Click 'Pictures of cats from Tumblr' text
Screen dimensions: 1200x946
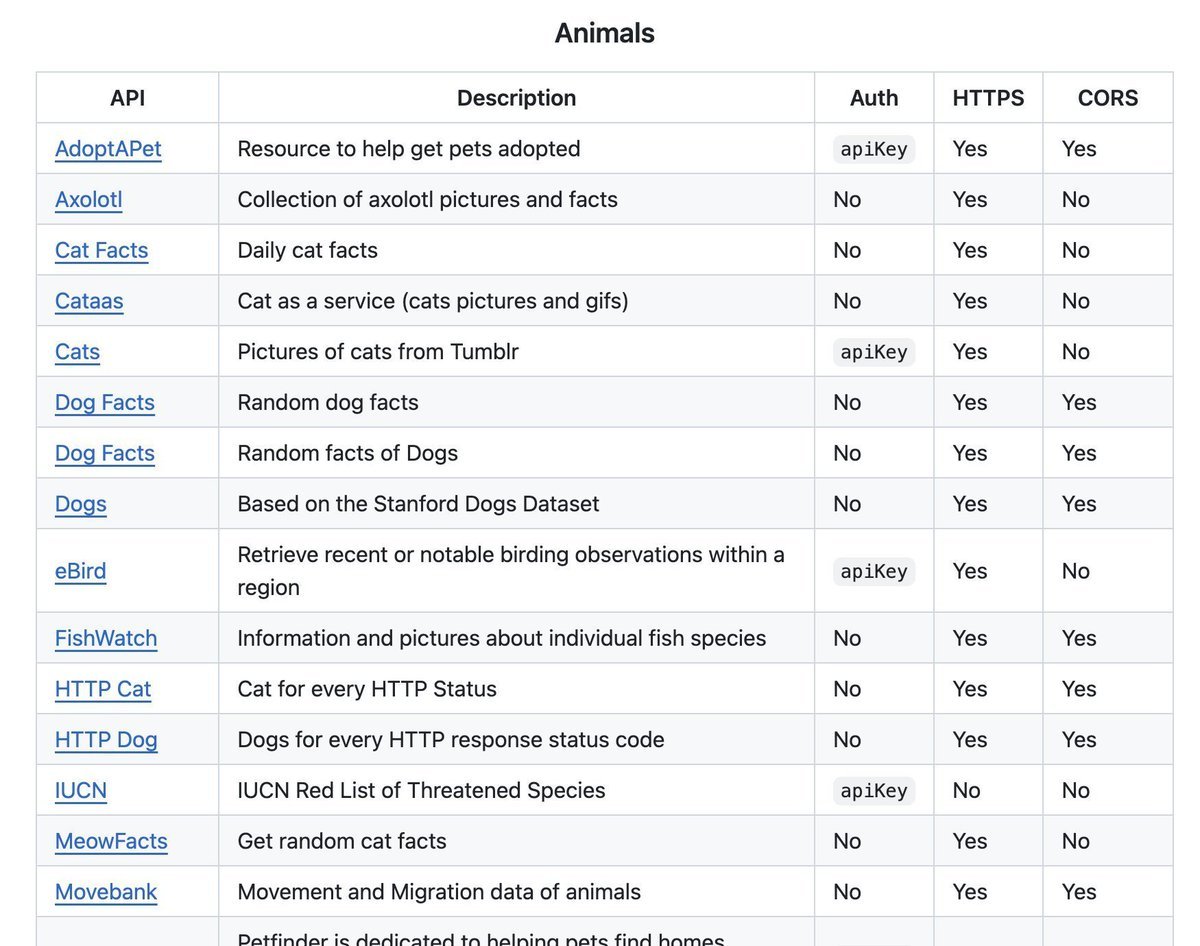[378, 352]
